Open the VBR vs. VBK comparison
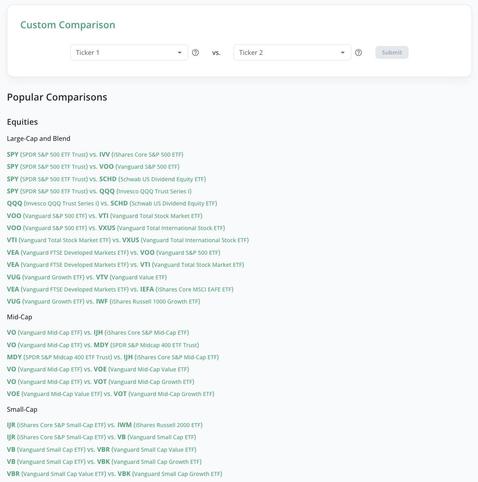 pyautogui.click(x=114, y=474)
